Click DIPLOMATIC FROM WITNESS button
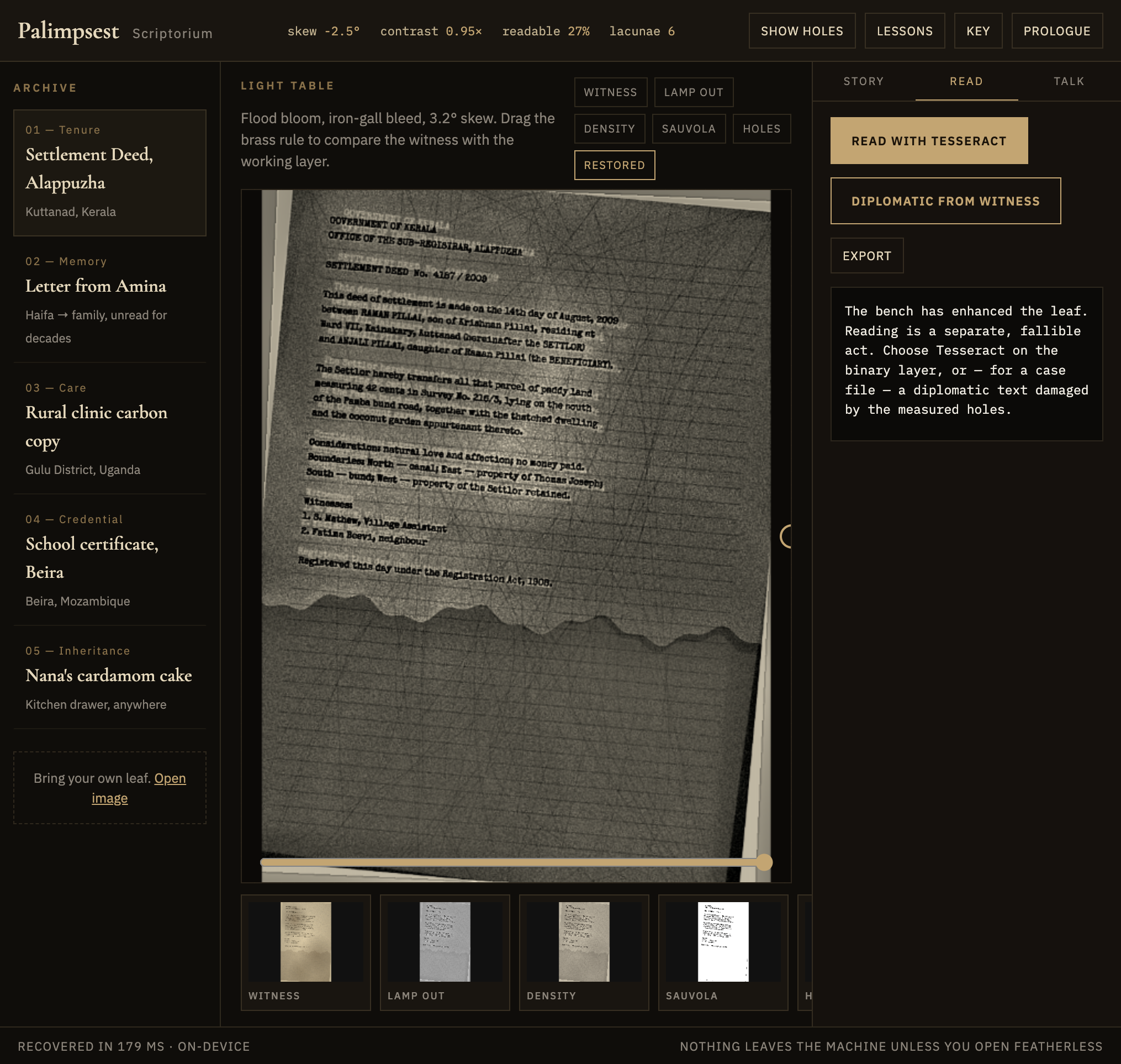This screenshot has height=1064, width=1121. coord(945,201)
